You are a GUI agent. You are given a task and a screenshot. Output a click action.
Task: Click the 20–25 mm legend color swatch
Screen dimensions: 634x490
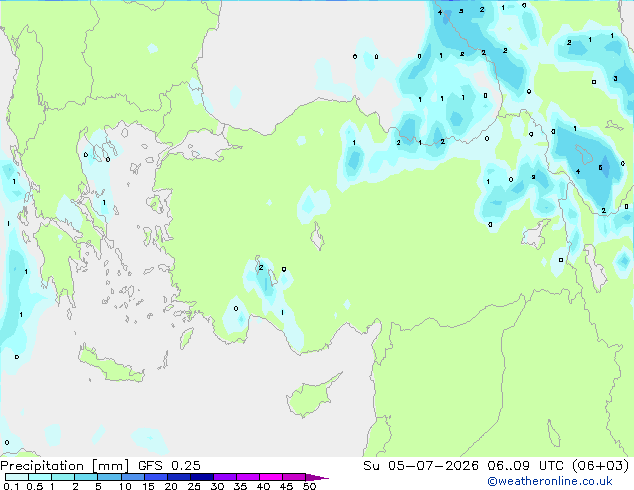pyautogui.click(x=178, y=477)
